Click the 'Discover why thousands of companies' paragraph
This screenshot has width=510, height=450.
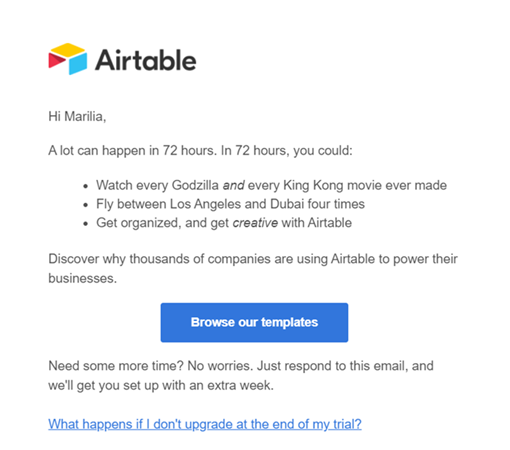[x=253, y=268]
